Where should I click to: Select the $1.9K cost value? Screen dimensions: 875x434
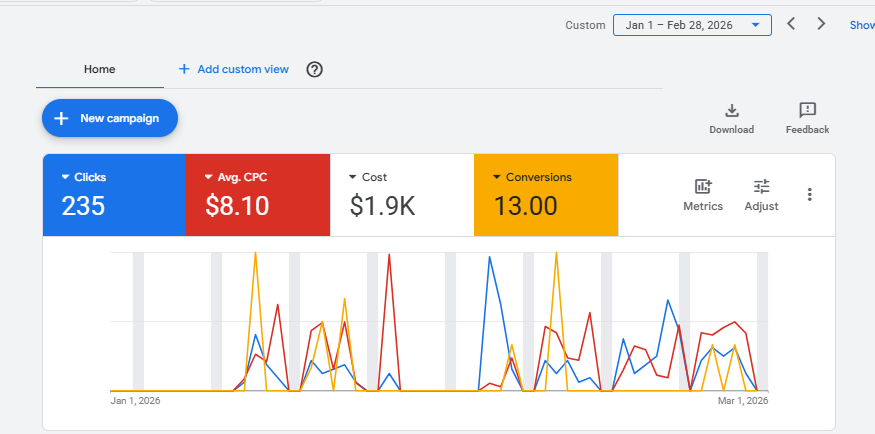[x=382, y=206]
